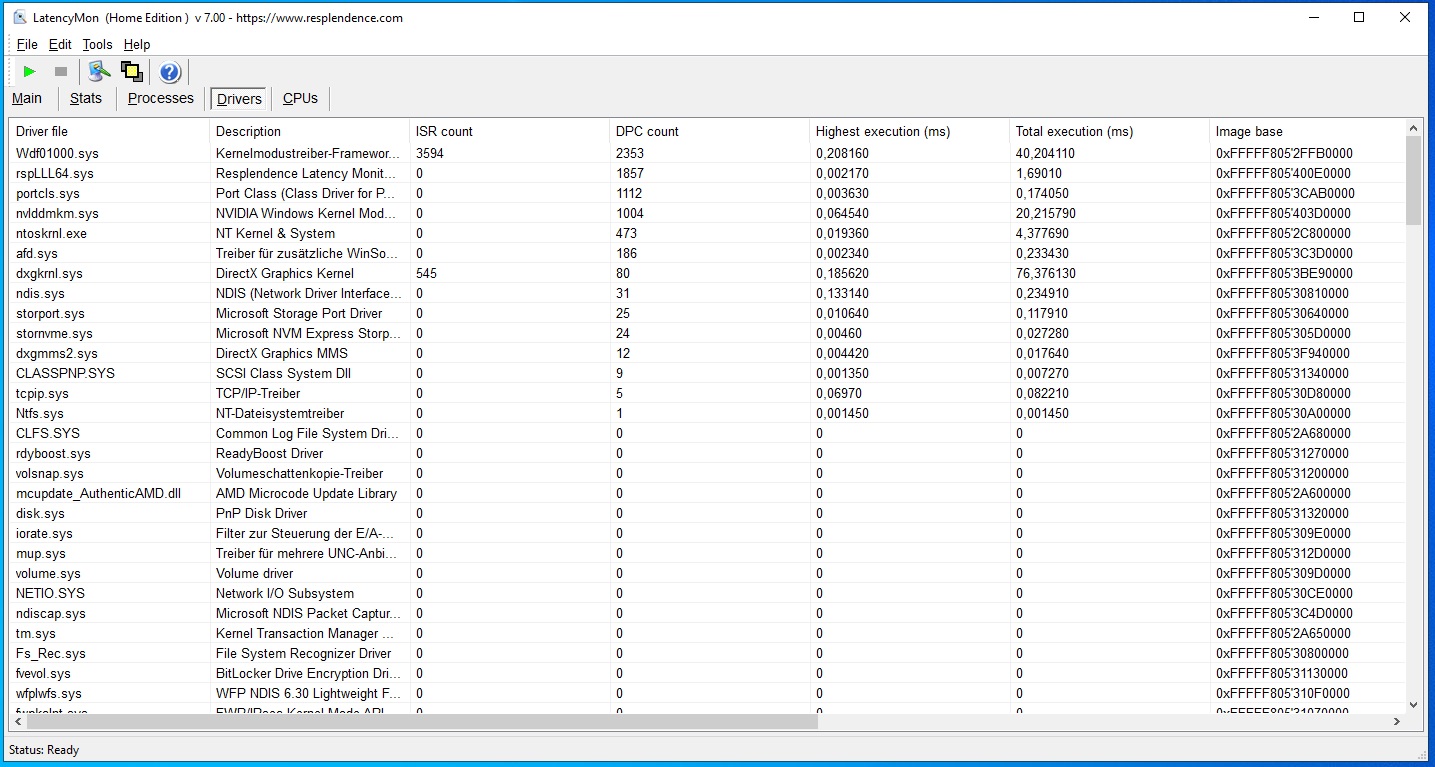The image size is (1435, 767).
Task: Switch to the Main tab
Action: tap(27, 98)
